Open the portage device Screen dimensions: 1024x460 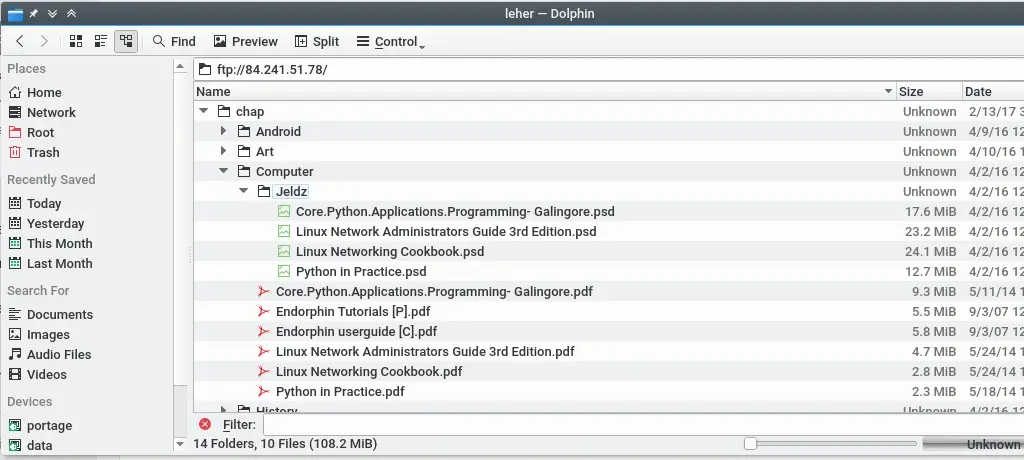click(49, 425)
